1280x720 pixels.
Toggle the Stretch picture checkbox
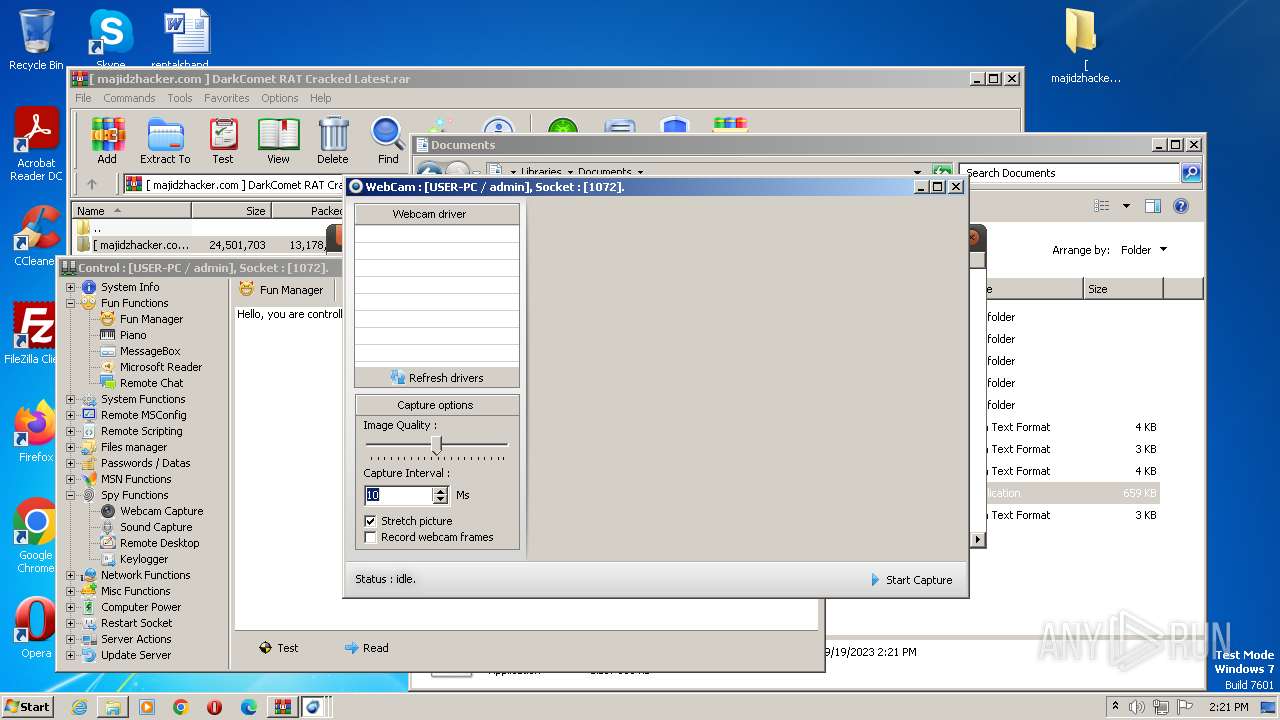[371, 521]
